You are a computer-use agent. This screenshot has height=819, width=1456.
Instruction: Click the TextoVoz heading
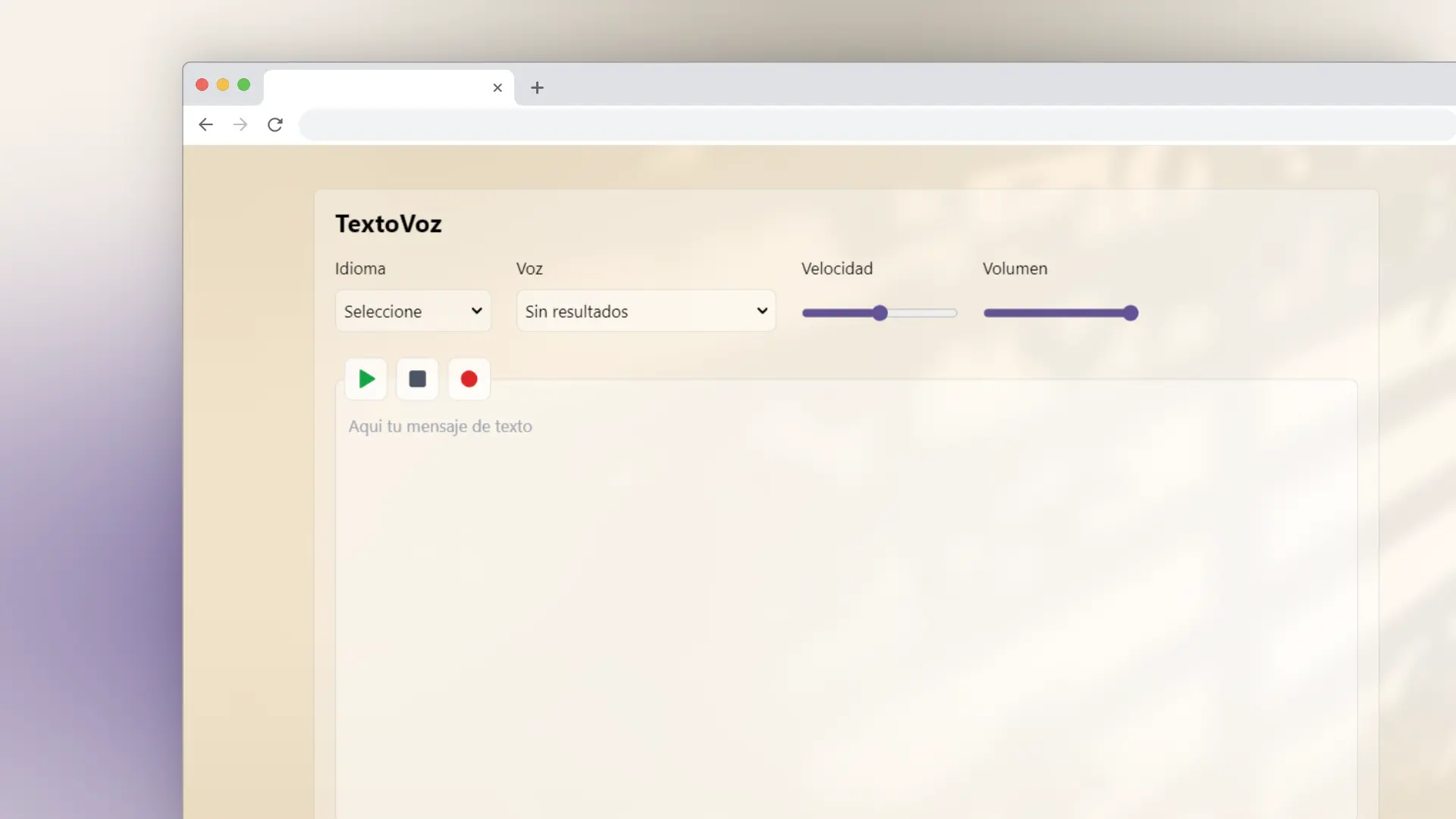[x=388, y=224]
